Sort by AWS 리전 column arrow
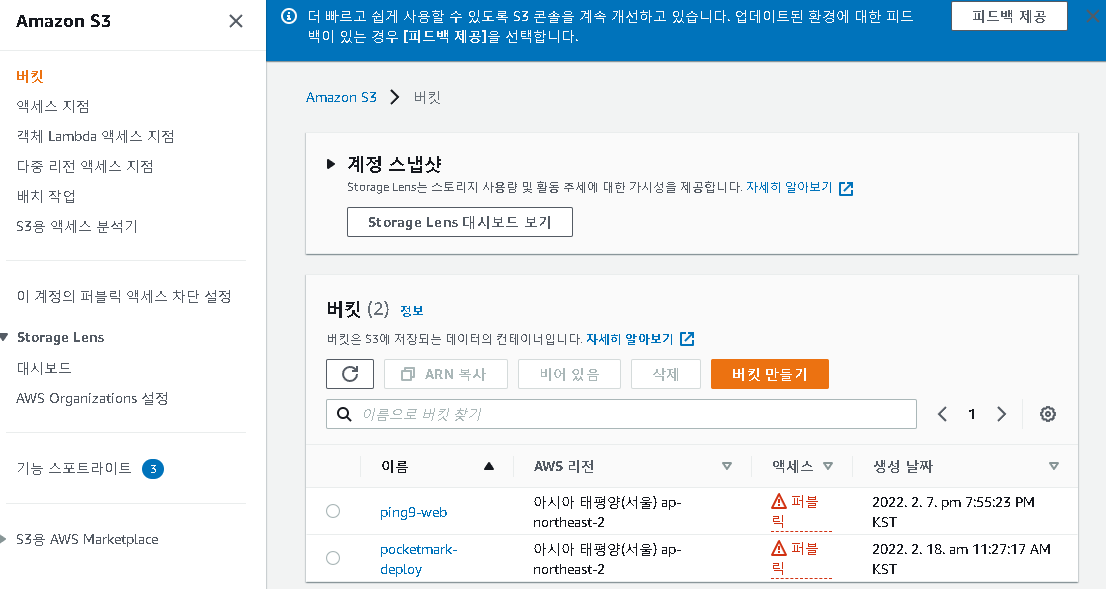Screen dimensions: 1106x589 (727, 466)
